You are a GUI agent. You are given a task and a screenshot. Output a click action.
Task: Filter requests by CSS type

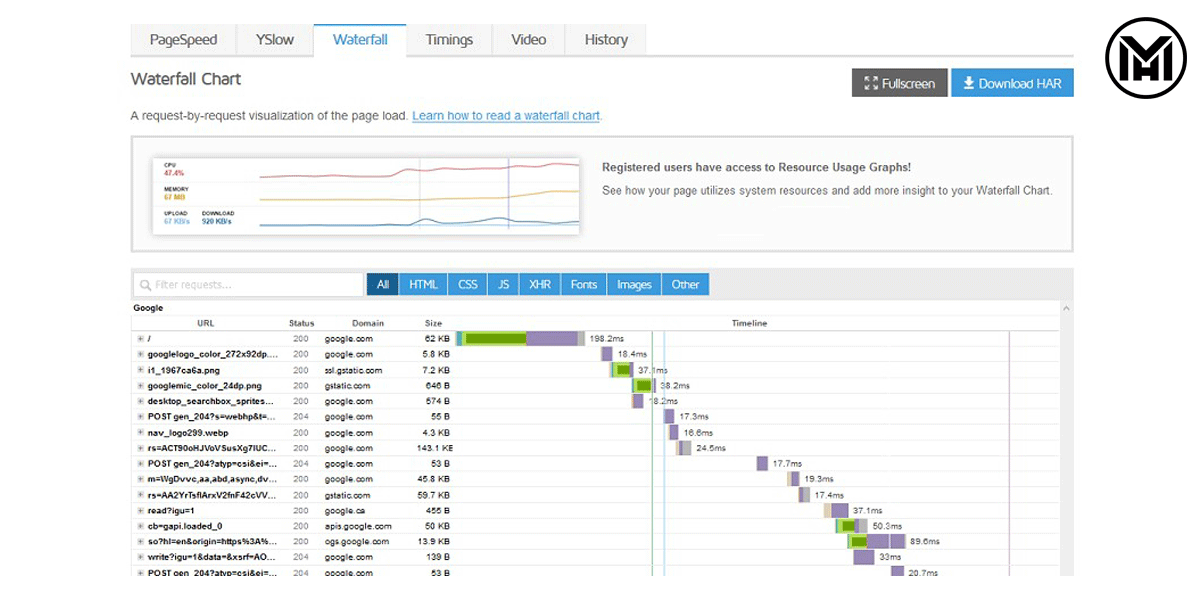[x=467, y=285]
